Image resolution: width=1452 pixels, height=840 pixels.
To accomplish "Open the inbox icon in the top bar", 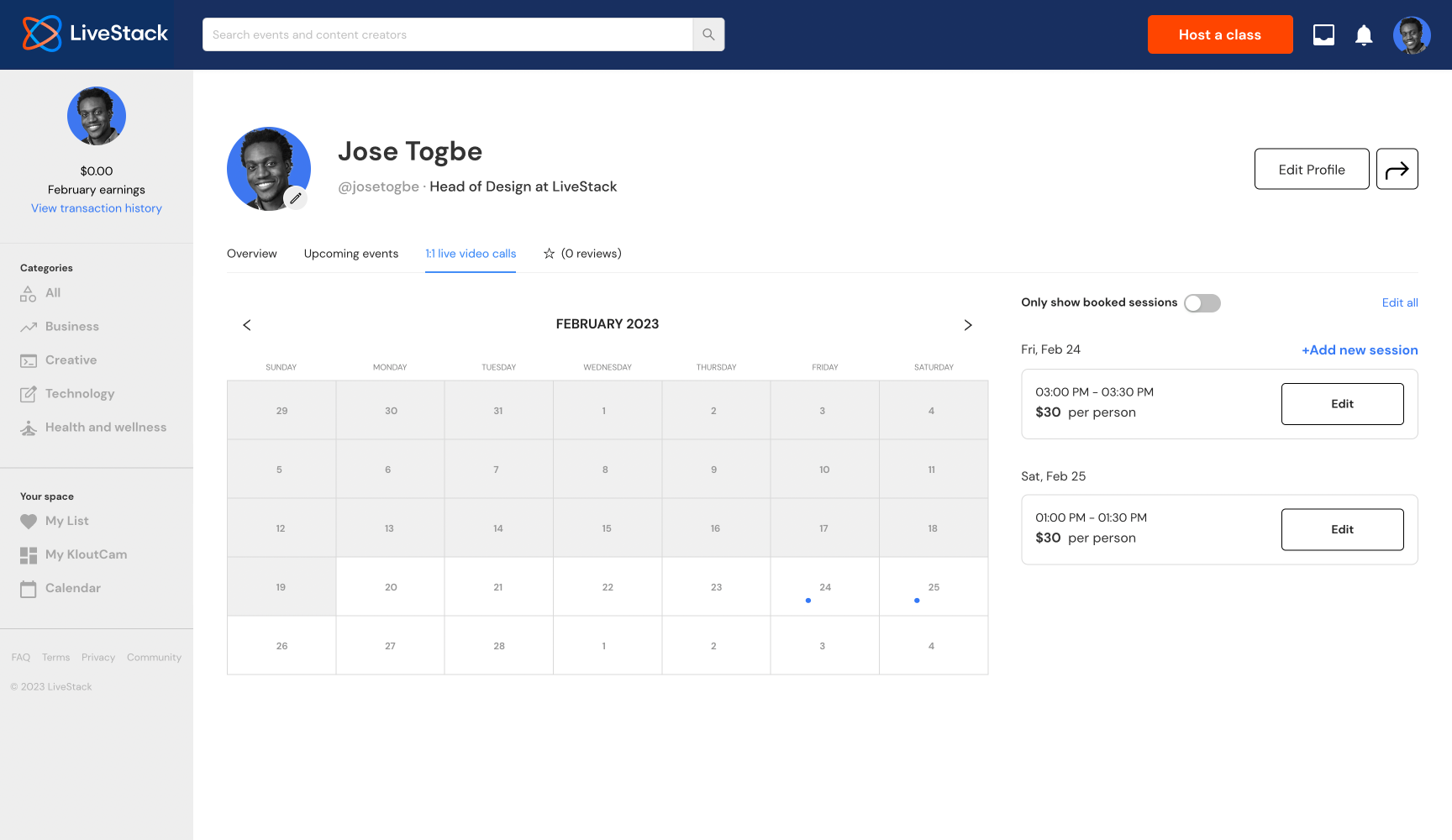I will pos(1323,34).
